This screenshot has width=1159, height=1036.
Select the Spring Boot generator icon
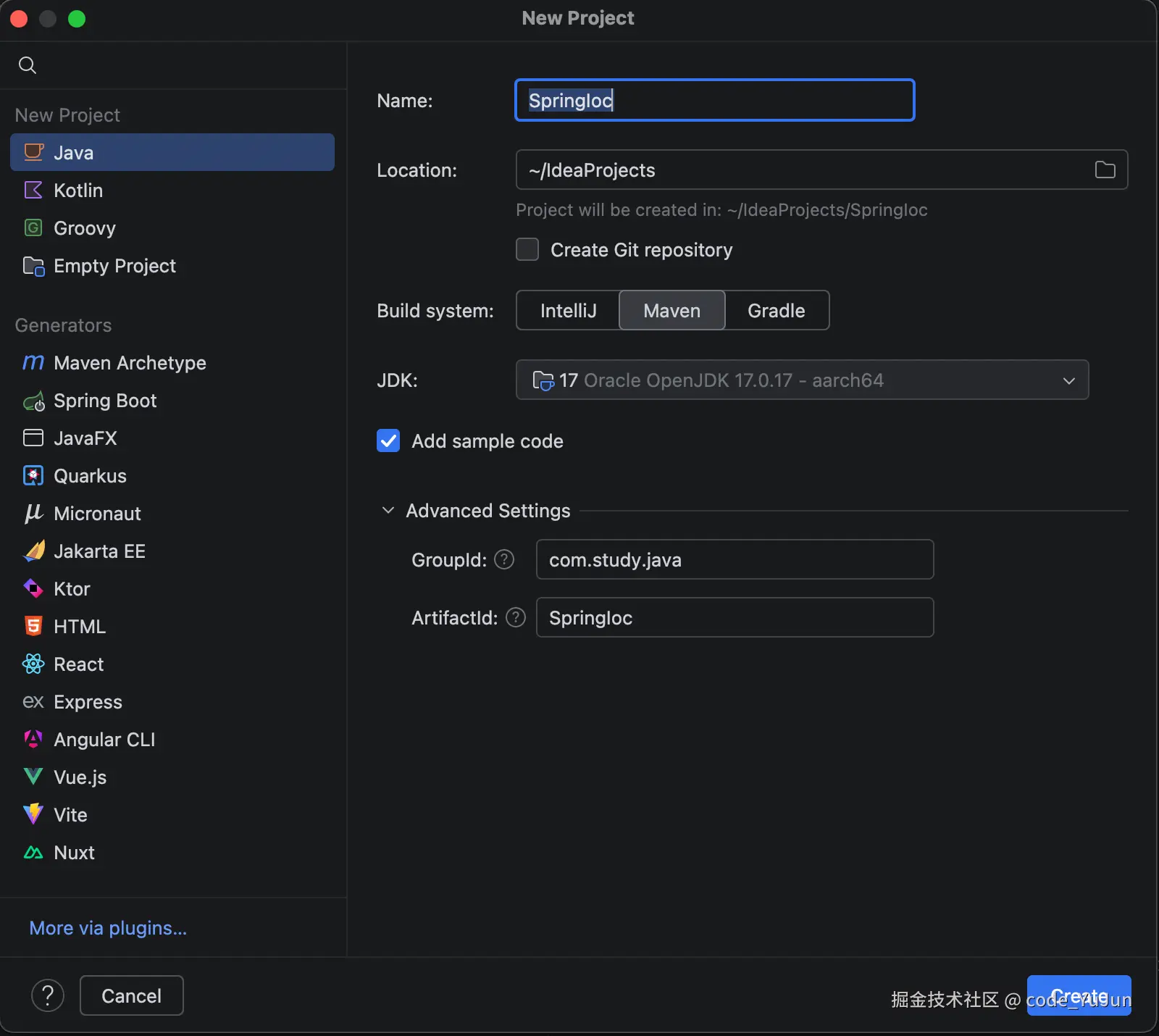(33, 401)
